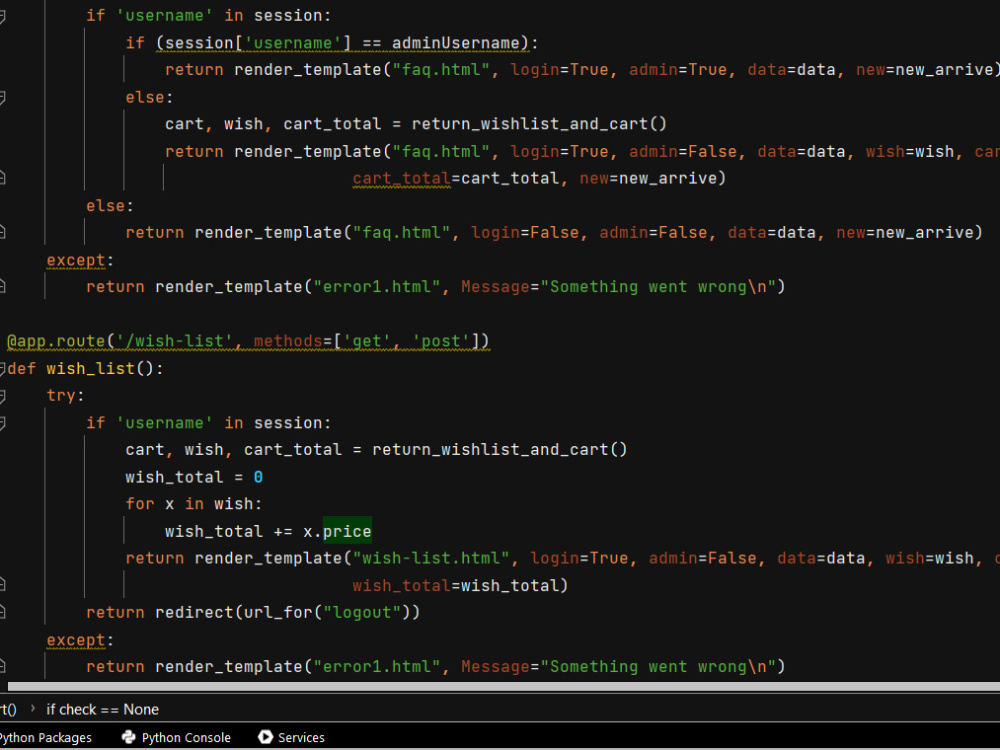Open the Services tool window
The image size is (1000, 750).
pos(291,737)
